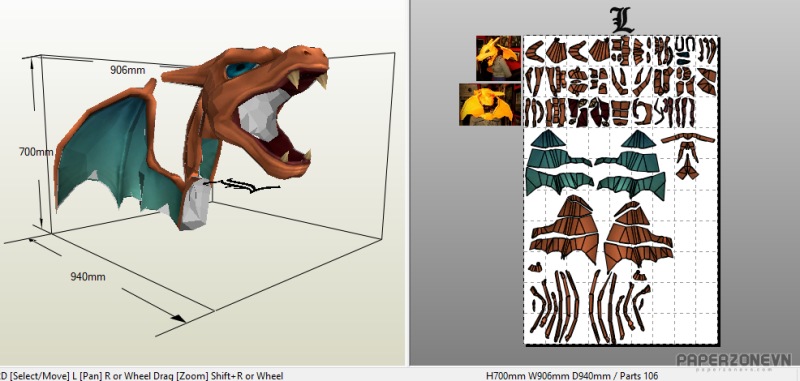Select Charizard's blue eye on the 3D model
Viewport: 800px width, 381px height.
pyautogui.click(x=241, y=69)
